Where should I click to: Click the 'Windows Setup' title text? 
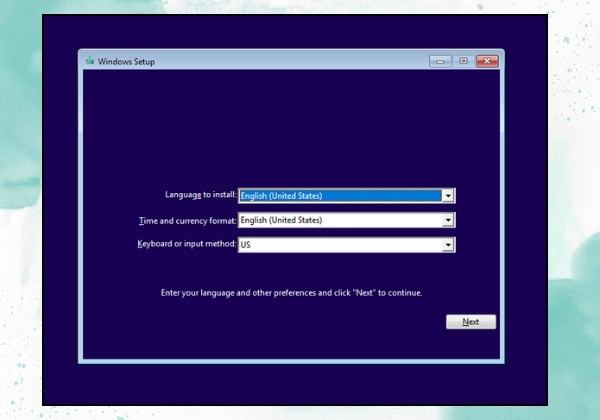coord(126,62)
